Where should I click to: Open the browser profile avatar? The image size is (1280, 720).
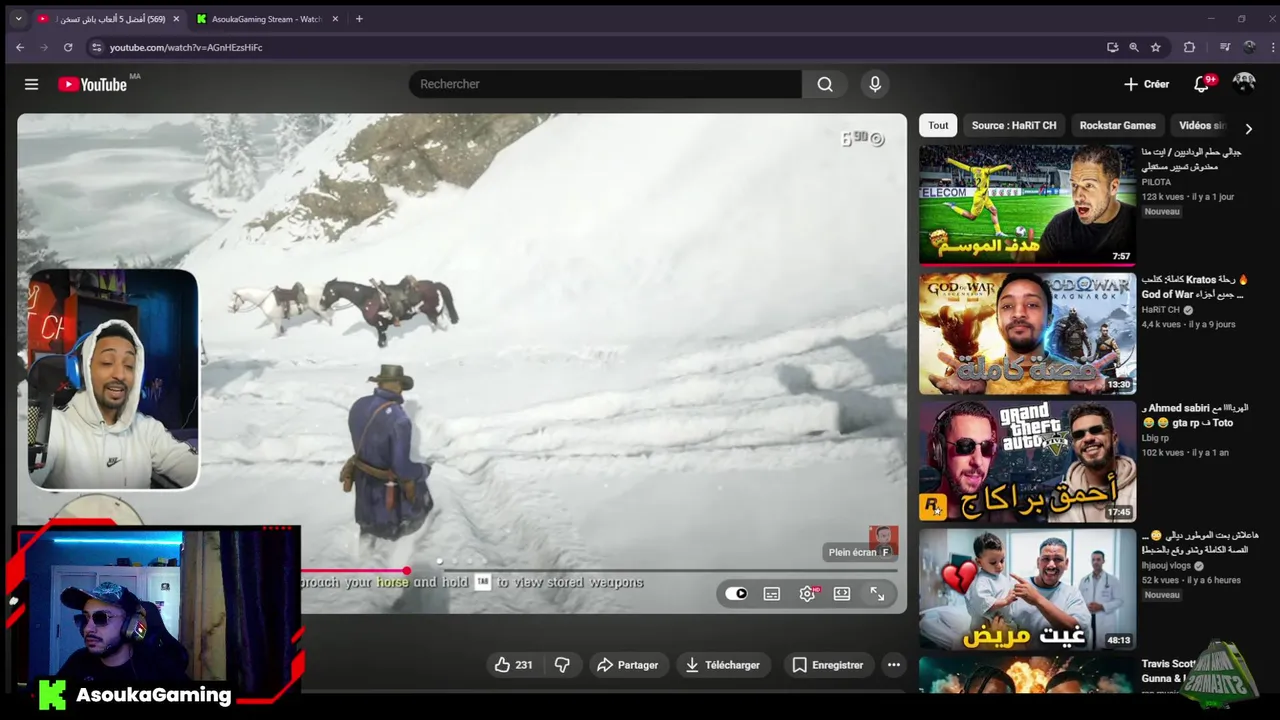(1249, 47)
